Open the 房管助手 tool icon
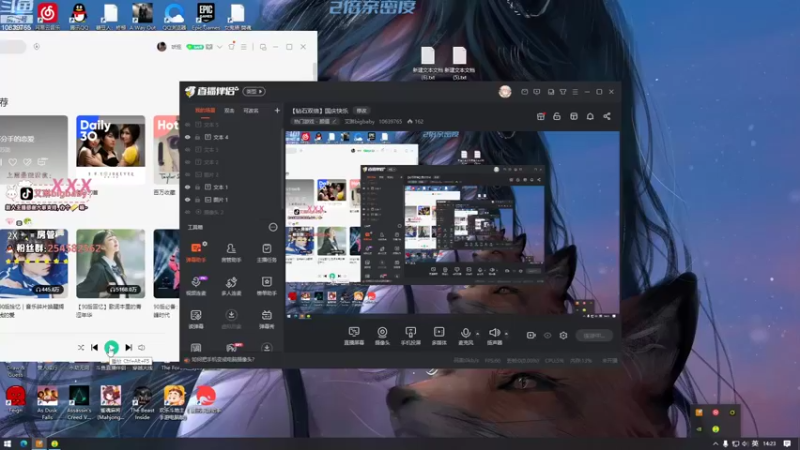This screenshot has width=800, height=450. (x=231, y=252)
